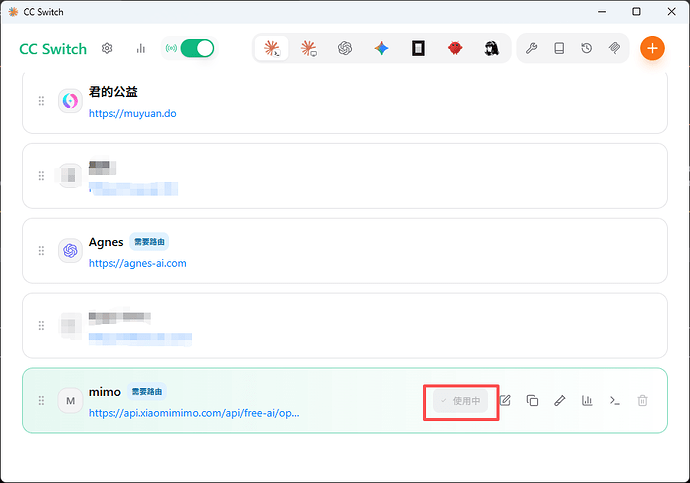Viewport: 690px width, 483px height.
Task: Click the 君的公益 provider name
Action: (113, 92)
